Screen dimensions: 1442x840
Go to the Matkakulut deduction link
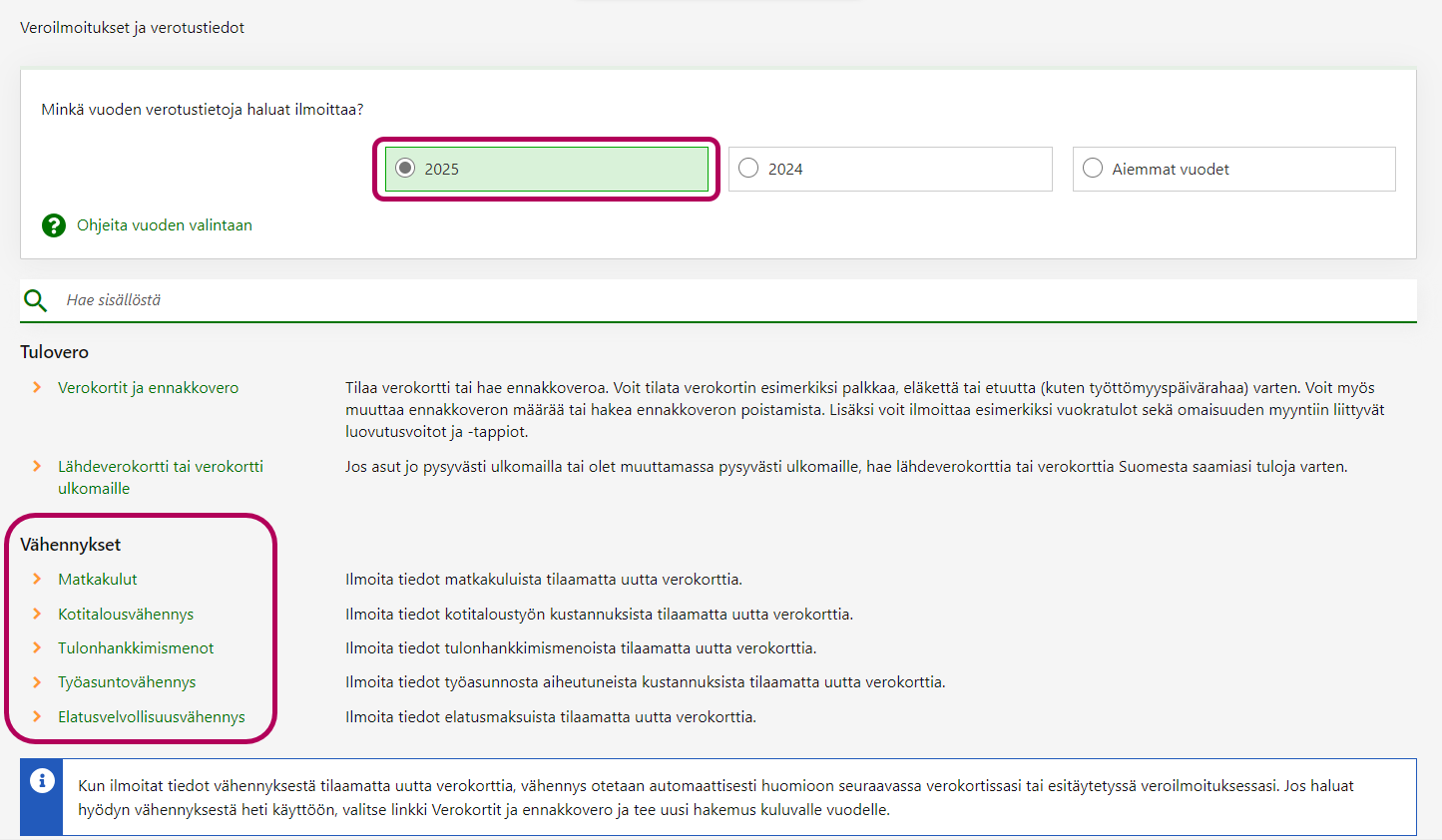point(97,580)
